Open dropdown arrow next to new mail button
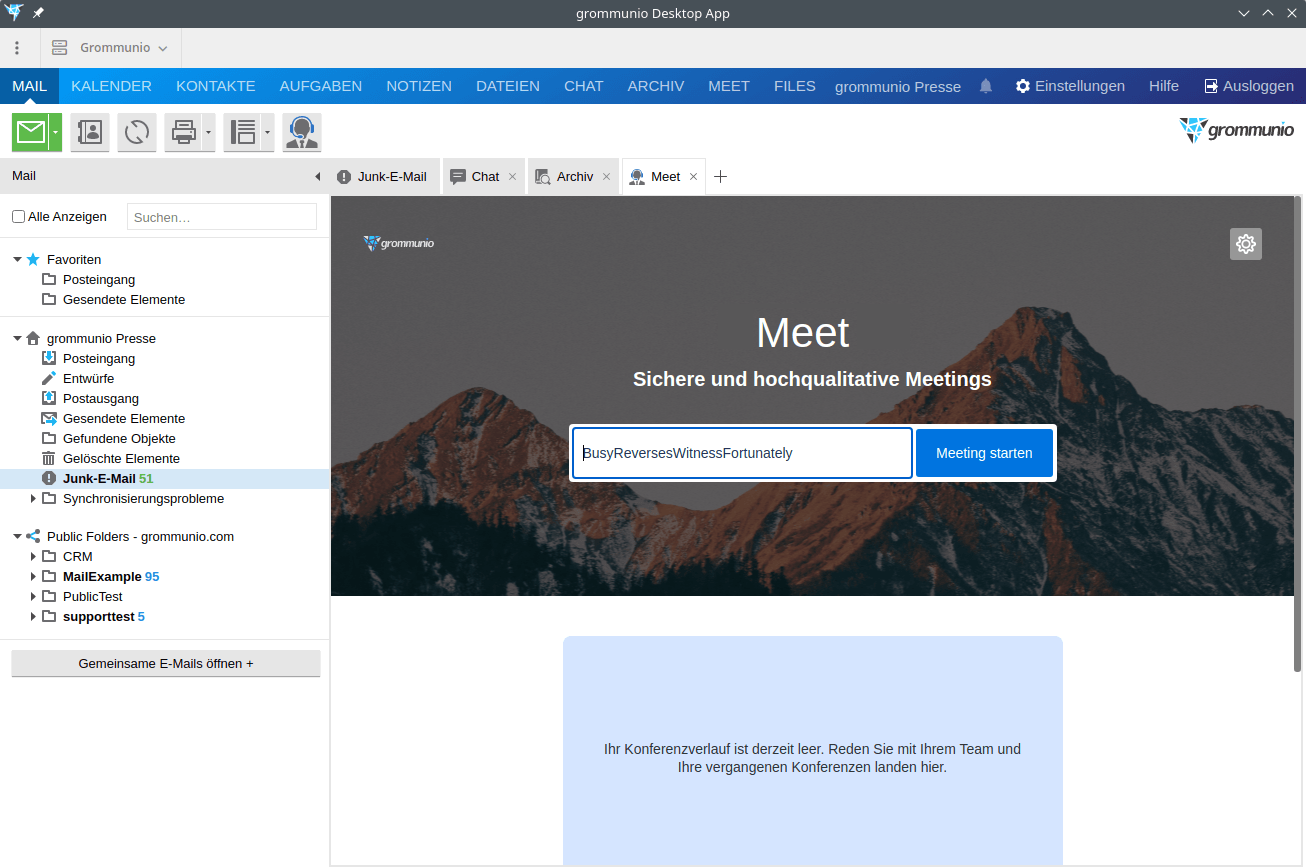 pyautogui.click(x=56, y=132)
